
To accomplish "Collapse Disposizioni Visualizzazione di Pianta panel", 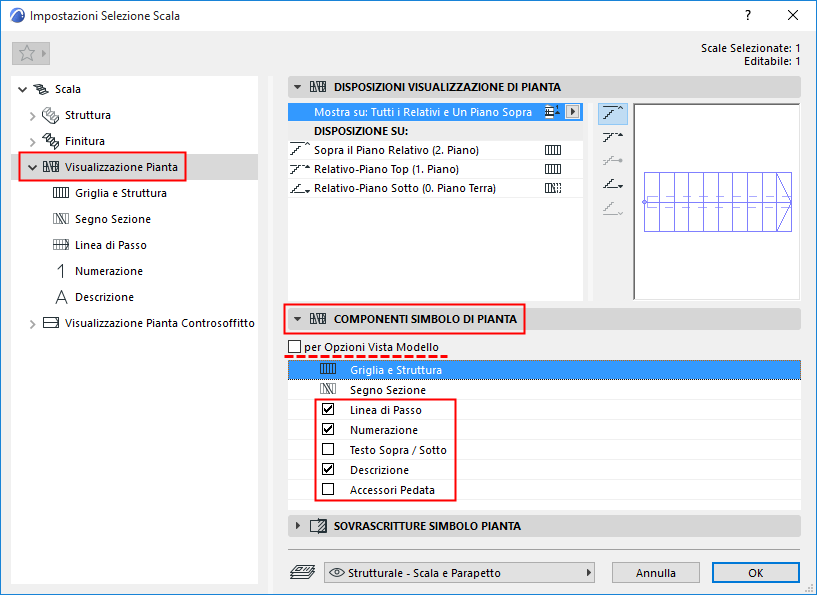I will 298,87.
